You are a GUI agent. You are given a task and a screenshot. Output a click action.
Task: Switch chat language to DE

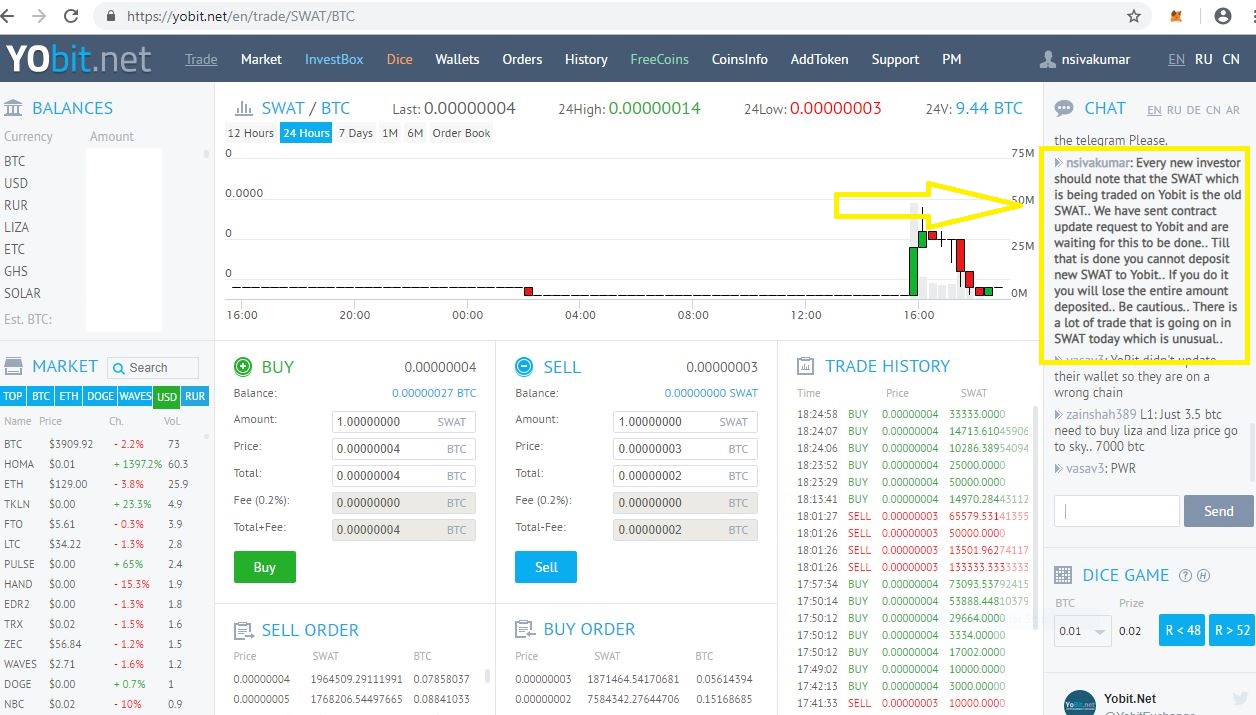[1192, 110]
